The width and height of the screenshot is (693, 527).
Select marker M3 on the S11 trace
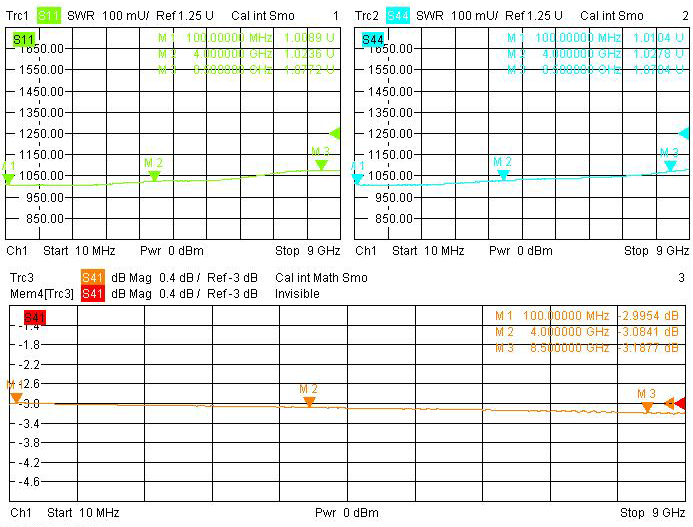[321, 163]
